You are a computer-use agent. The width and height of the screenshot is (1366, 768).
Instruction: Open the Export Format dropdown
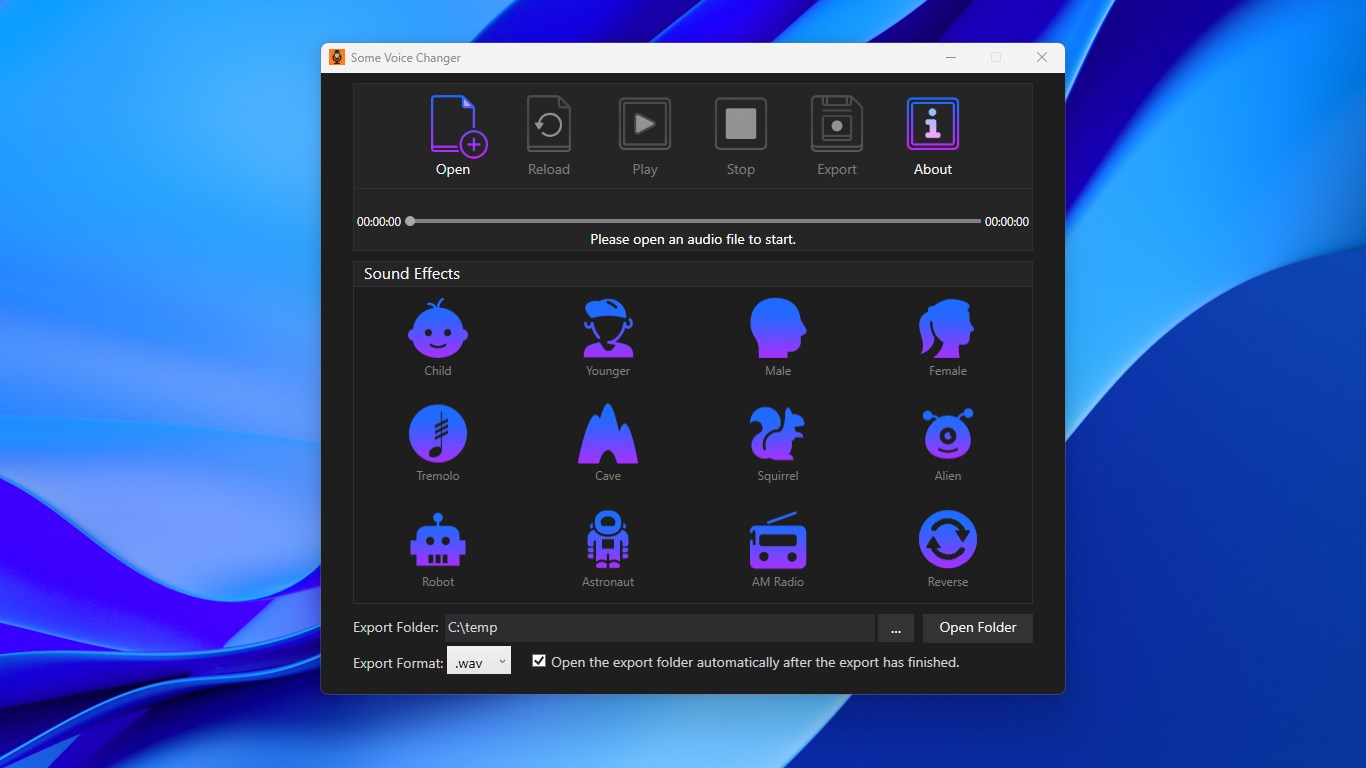point(479,661)
